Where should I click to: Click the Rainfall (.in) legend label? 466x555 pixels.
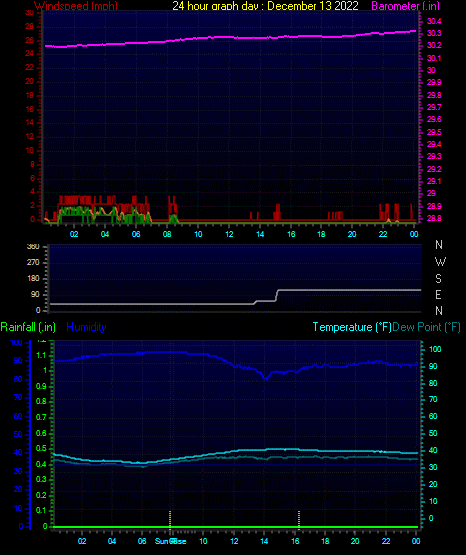point(28,327)
